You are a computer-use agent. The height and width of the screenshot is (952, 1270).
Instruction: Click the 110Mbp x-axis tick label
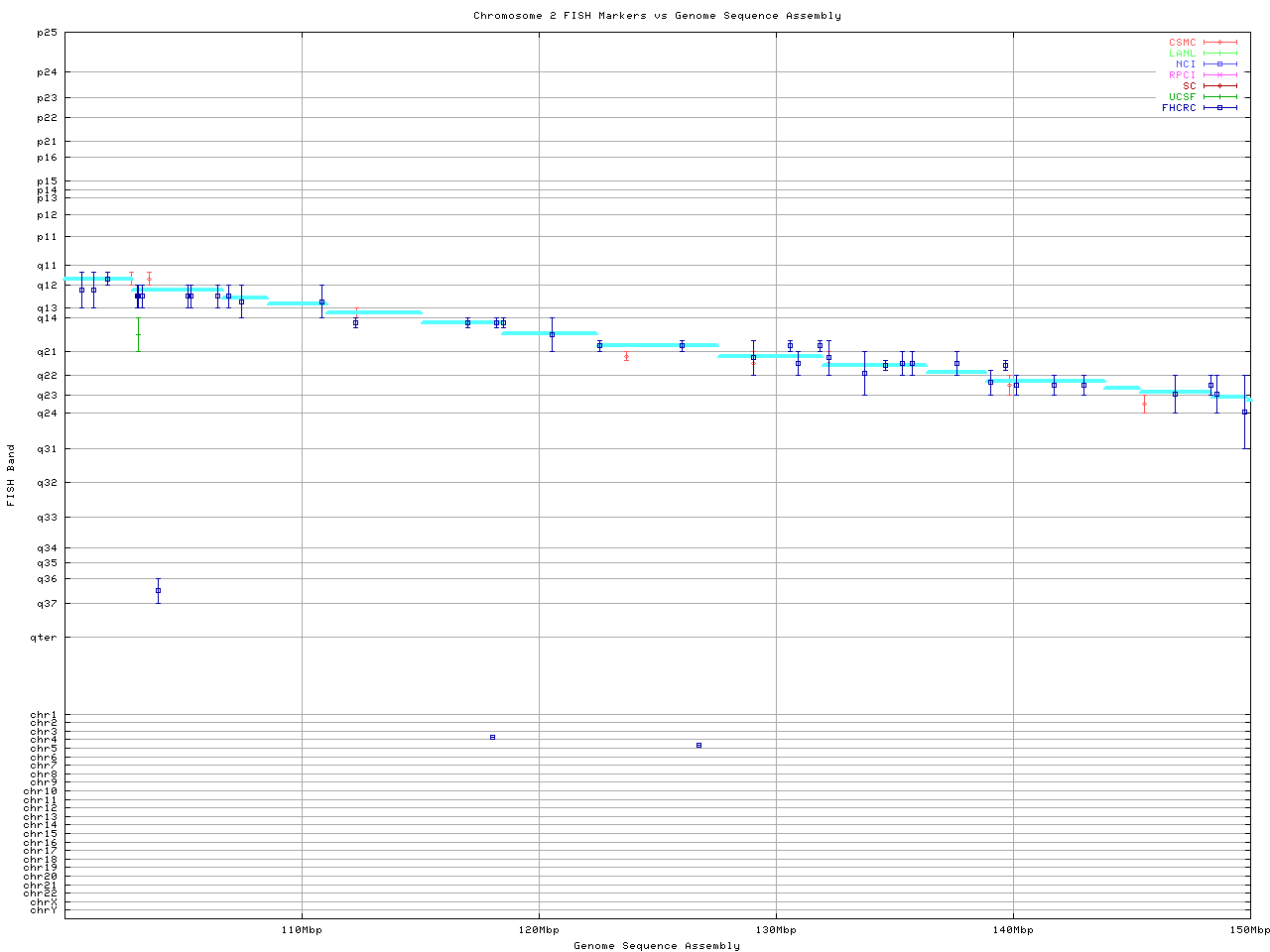point(302,930)
